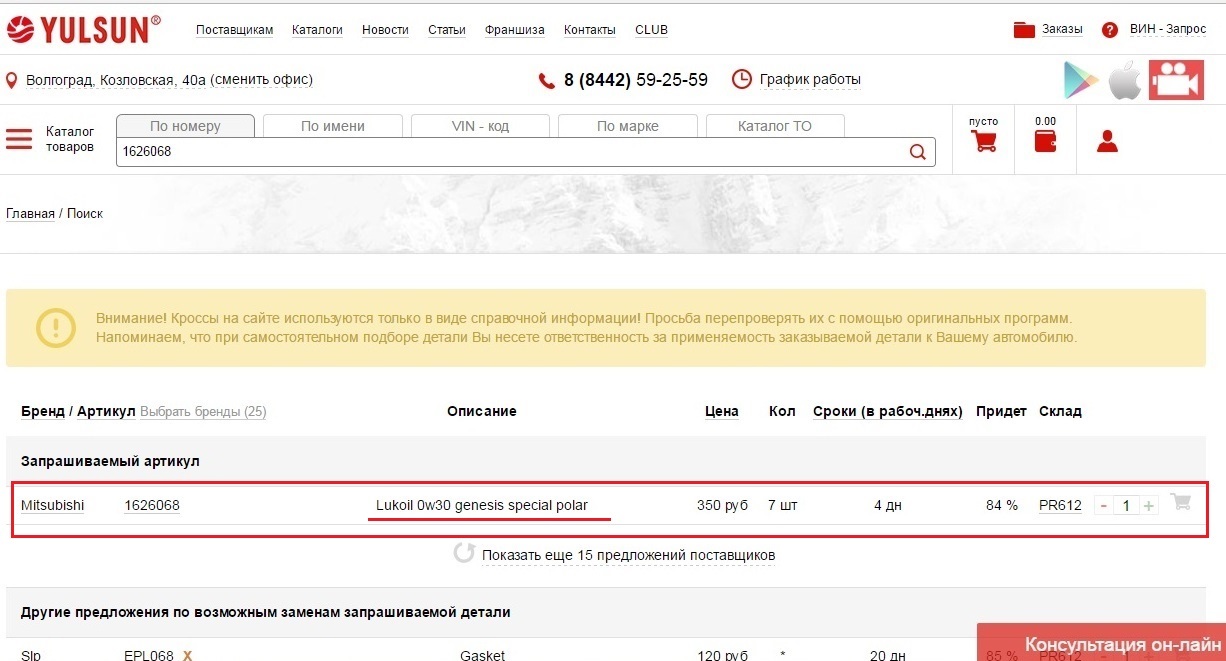Switch to the По имени tab
Screen dimensions: 1226x661
pos(333,126)
